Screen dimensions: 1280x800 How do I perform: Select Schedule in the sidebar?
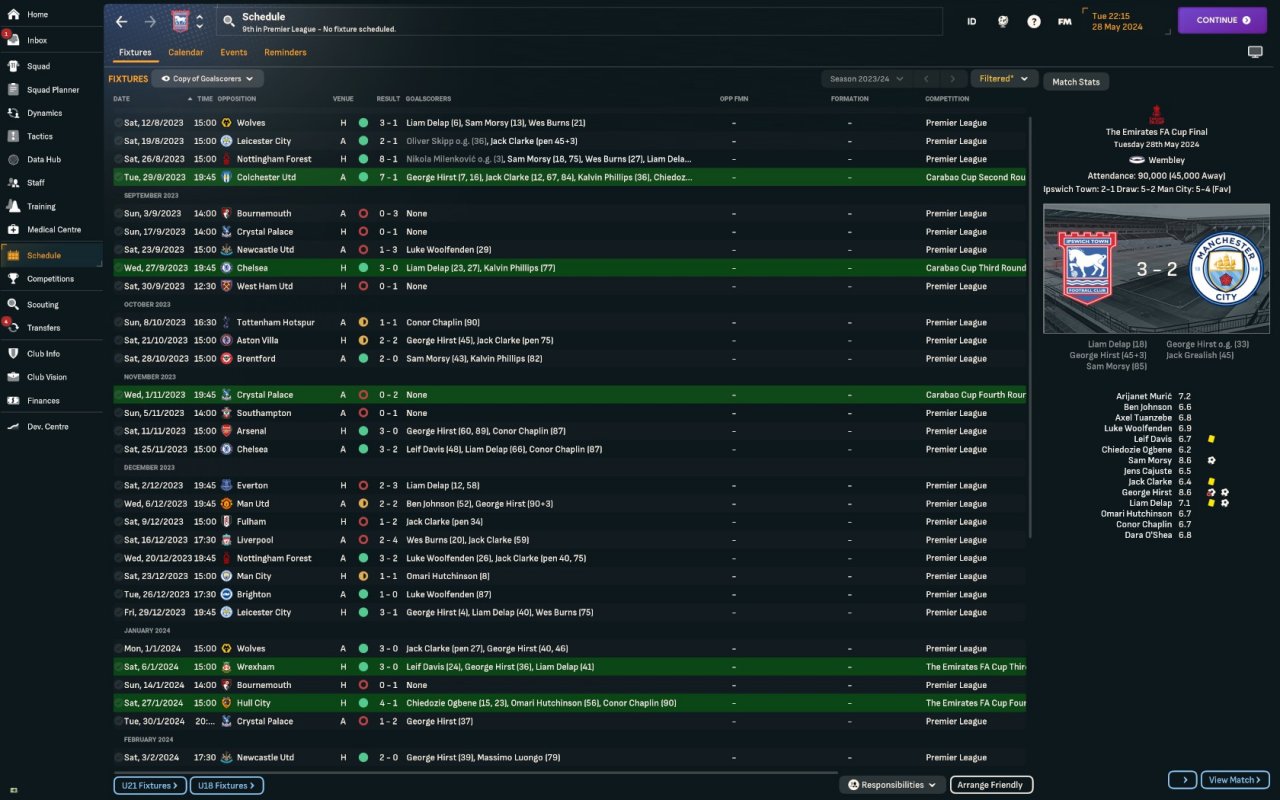point(51,255)
